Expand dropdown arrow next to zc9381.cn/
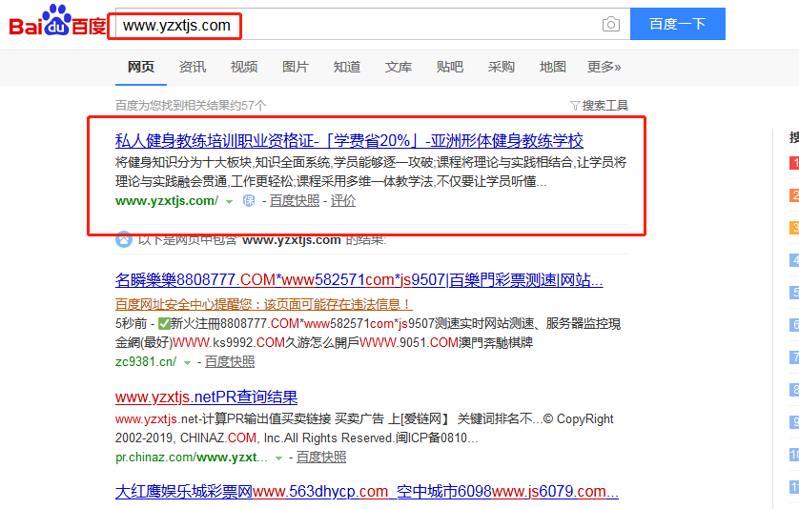This screenshot has height=509, width=799. (187, 363)
